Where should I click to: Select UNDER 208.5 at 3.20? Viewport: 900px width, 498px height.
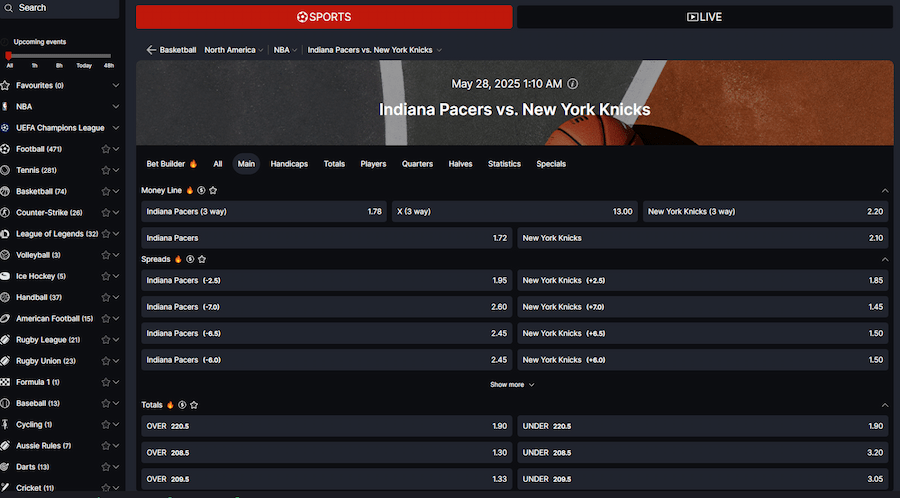point(703,453)
